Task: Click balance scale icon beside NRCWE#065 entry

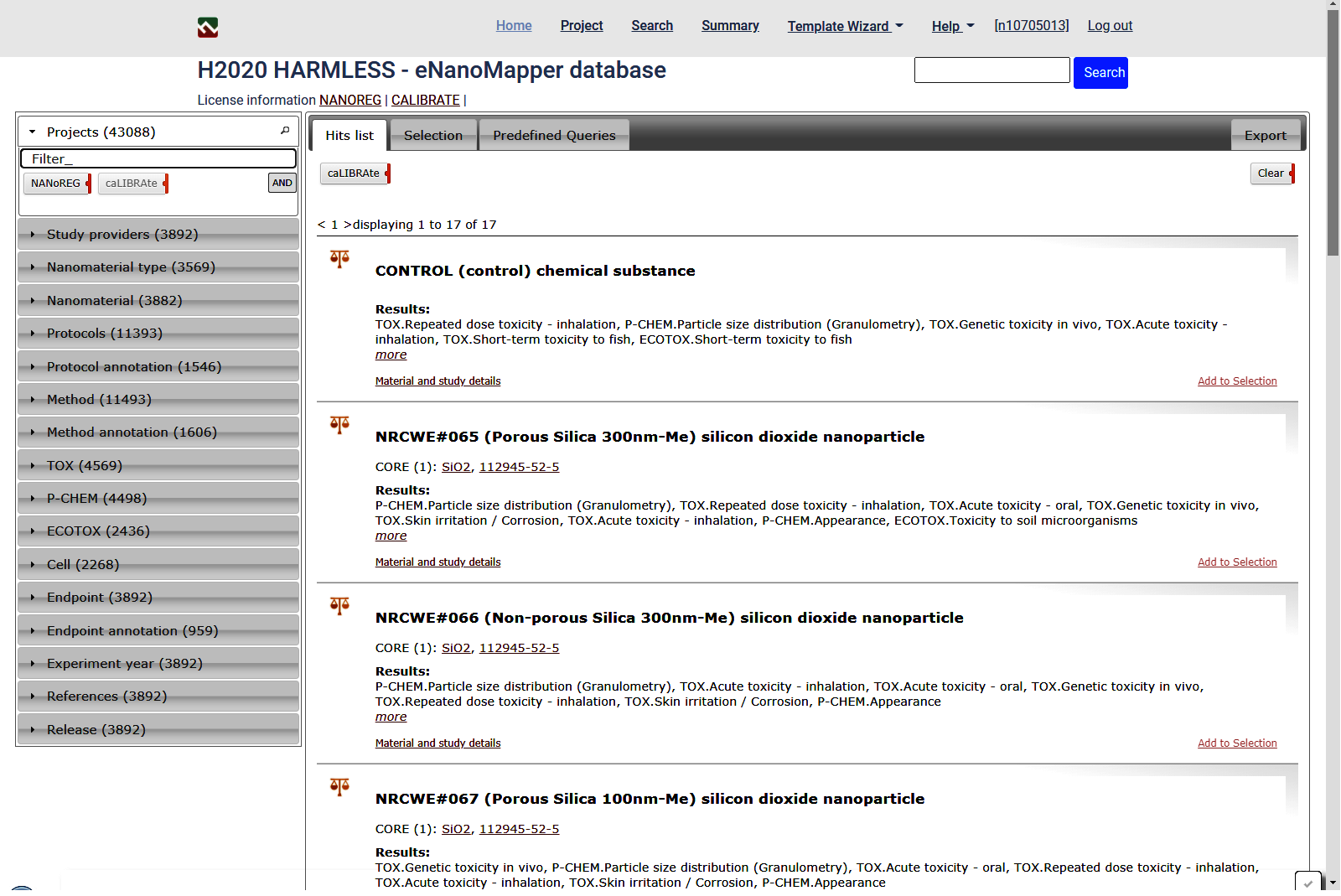Action: click(339, 425)
